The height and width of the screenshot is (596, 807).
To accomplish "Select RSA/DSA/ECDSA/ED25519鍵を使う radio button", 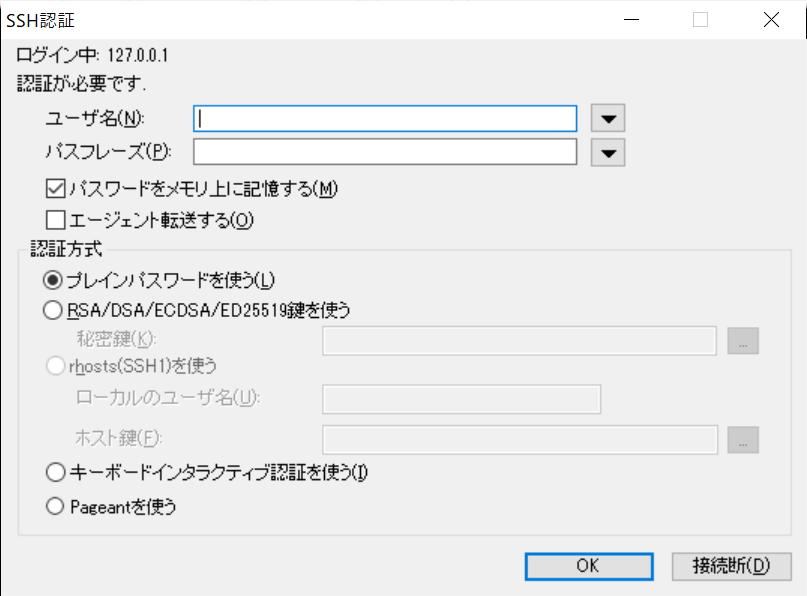I will pos(53,310).
